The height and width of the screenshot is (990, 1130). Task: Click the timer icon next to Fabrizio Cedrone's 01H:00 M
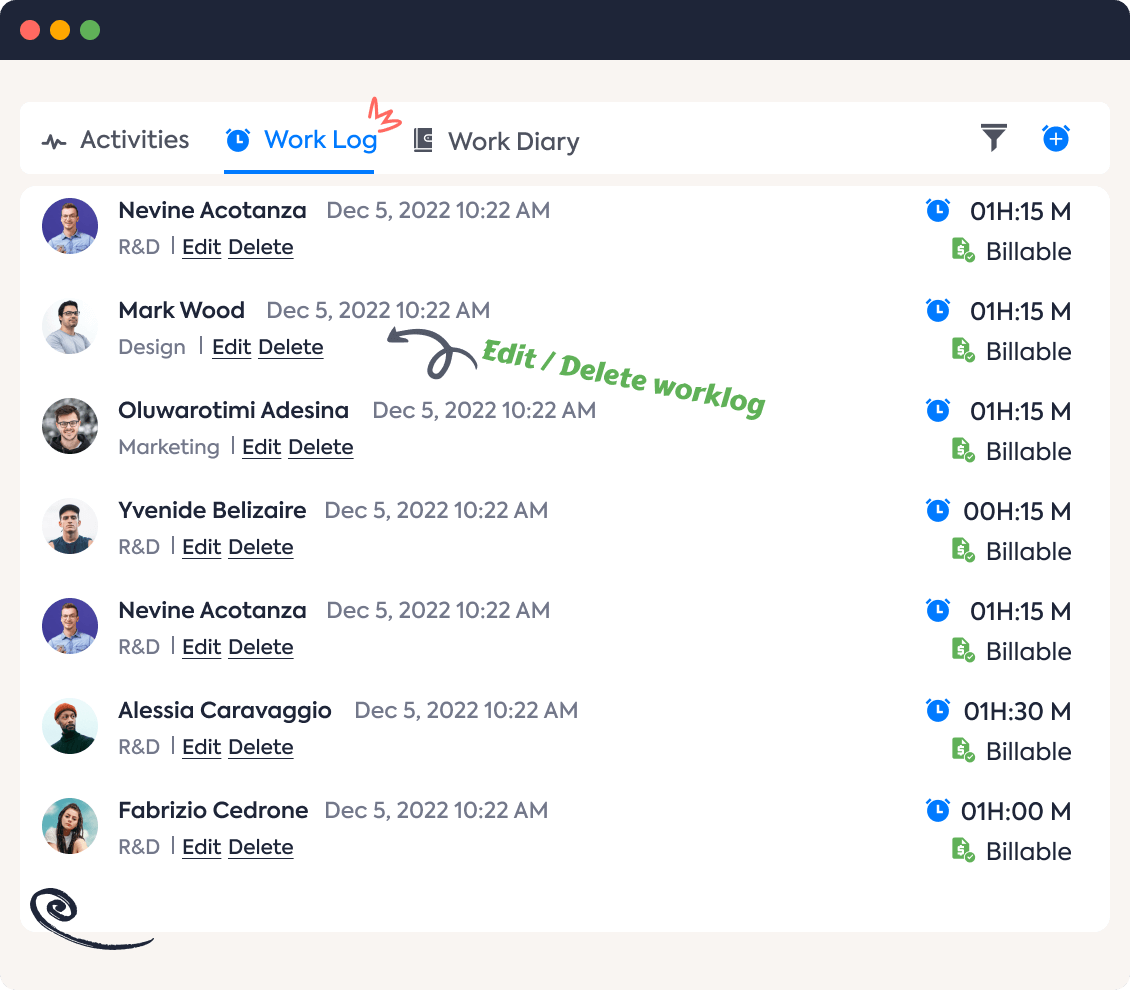pyautogui.click(x=938, y=811)
